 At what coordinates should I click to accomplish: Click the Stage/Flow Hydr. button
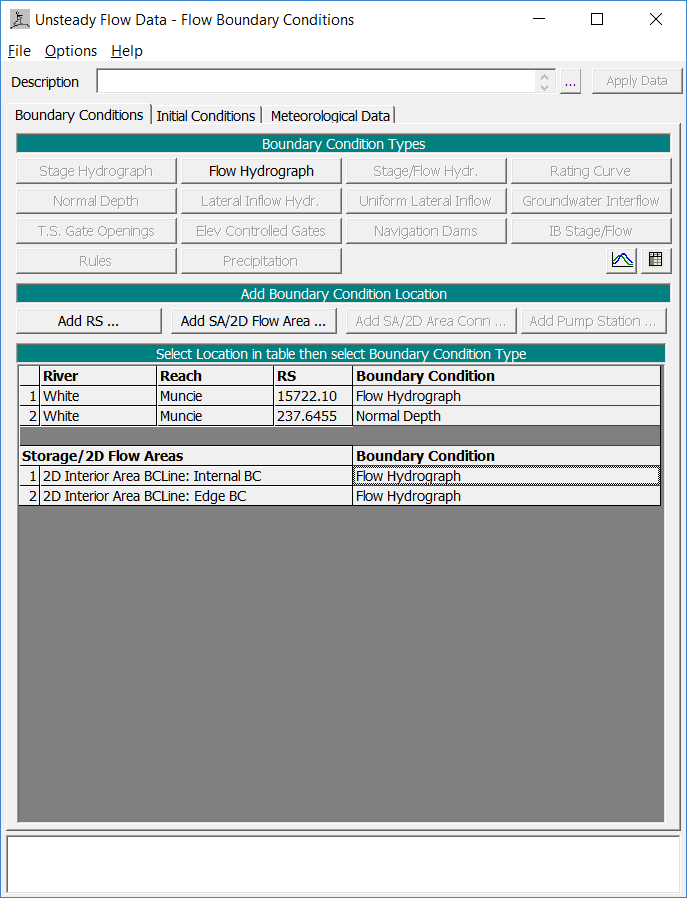click(x=426, y=171)
